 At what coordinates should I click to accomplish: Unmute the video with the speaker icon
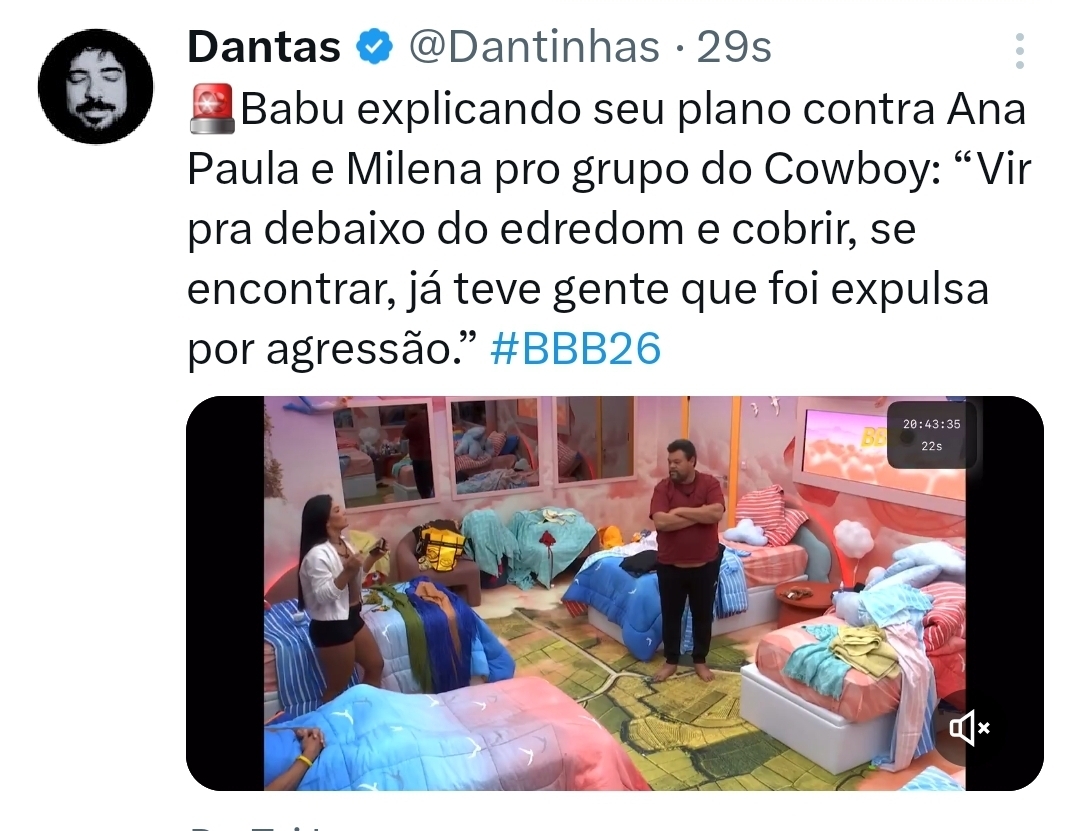pos(970,728)
